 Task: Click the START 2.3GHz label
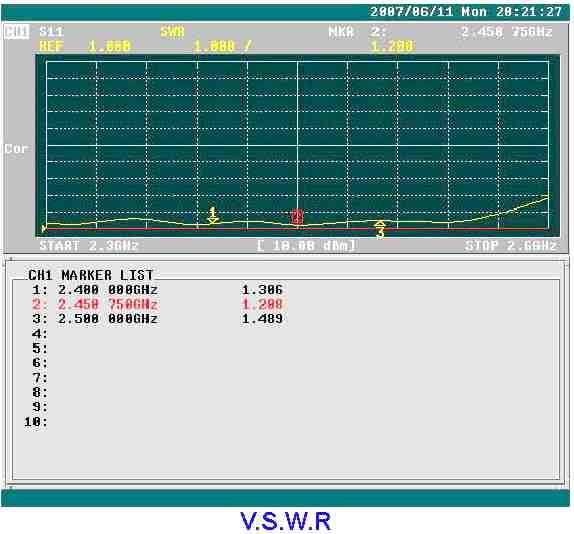[89, 246]
